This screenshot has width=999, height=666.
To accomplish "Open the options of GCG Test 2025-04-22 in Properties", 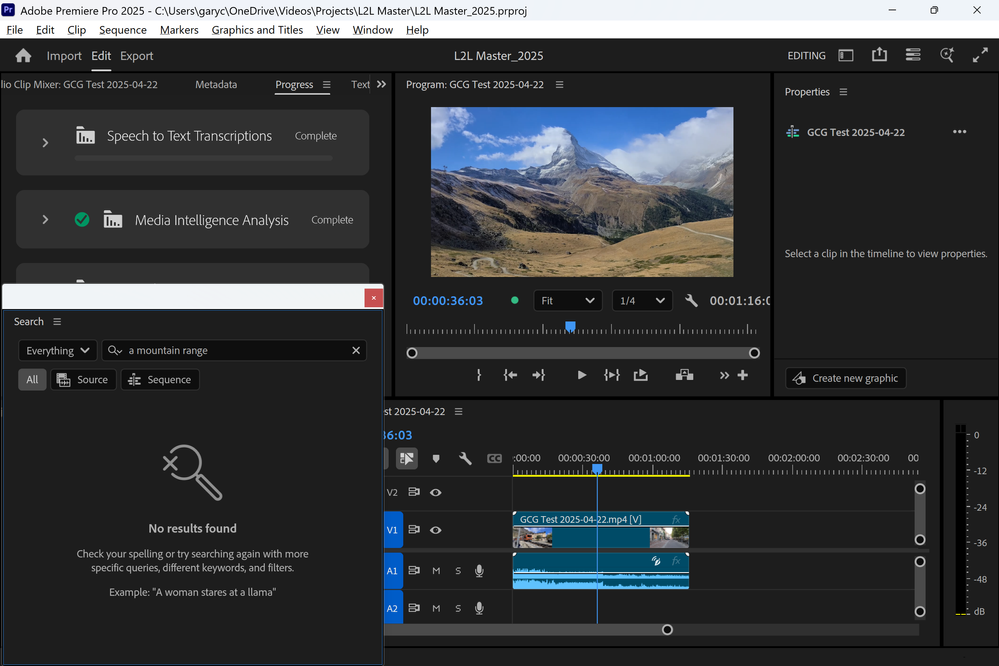I will [959, 132].
